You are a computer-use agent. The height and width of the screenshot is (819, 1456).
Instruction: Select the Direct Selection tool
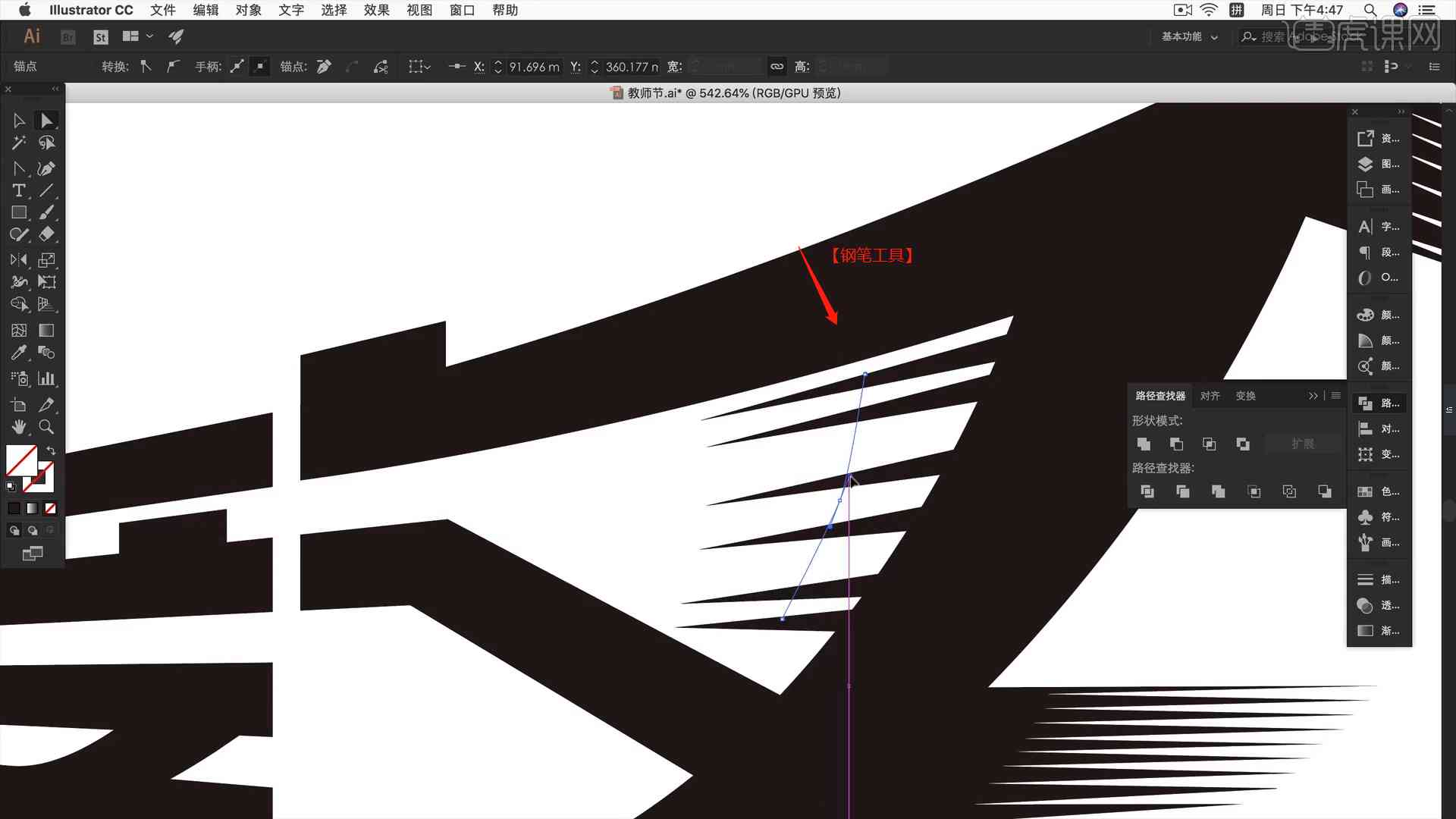click(x=46, y=119)
